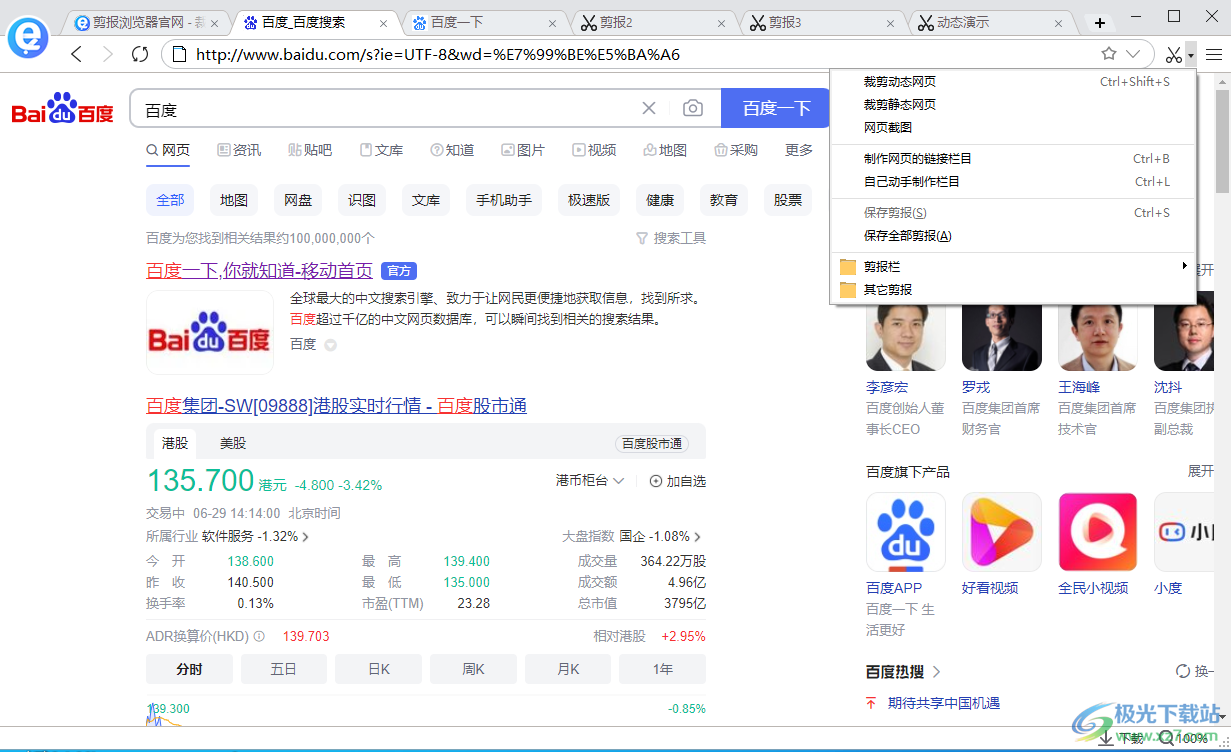Screen dimensions: 1231x752
Task: Select the 贴吧 search category
Action: point(310,150)
